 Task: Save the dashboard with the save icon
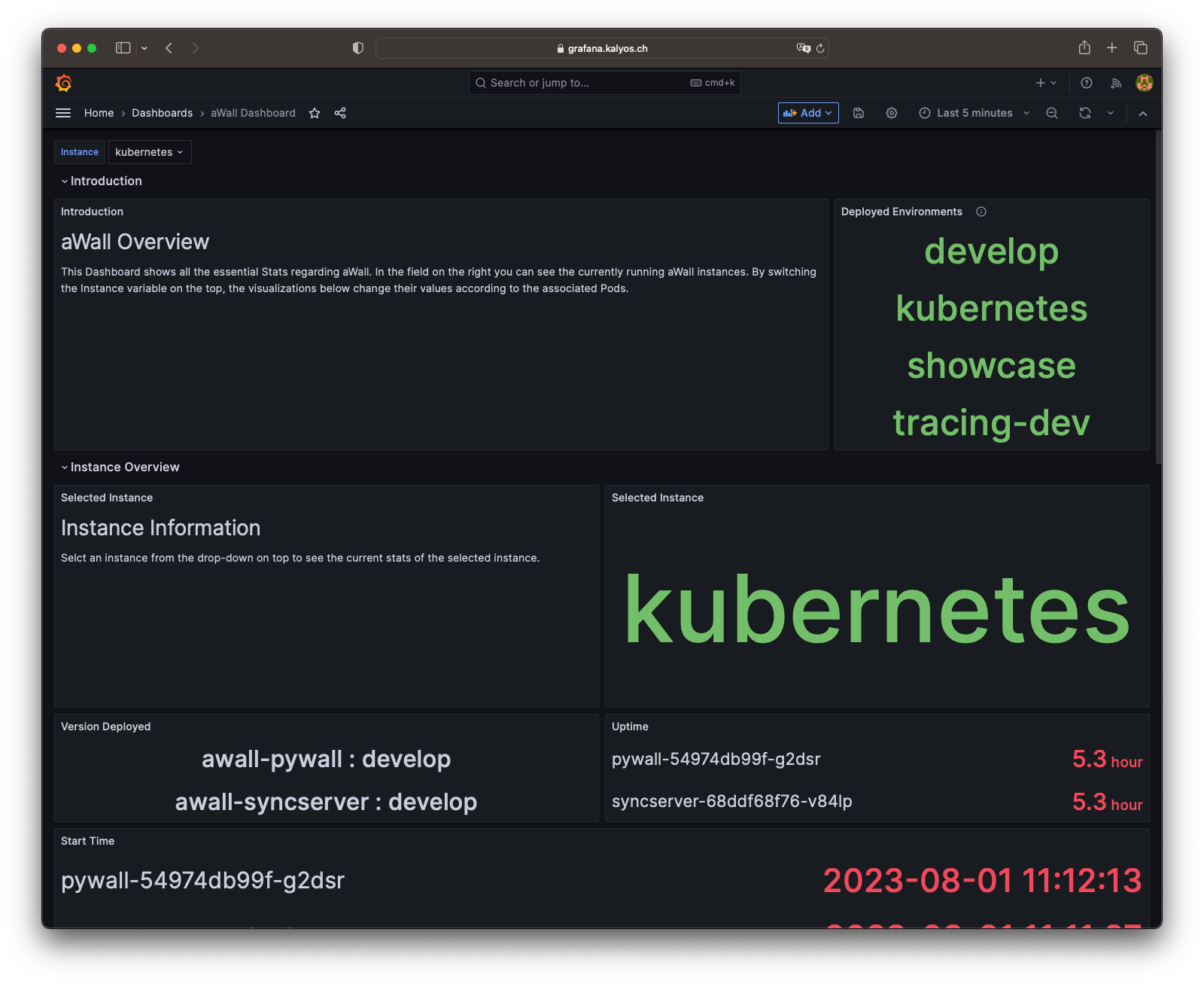(x=859, y=113)
